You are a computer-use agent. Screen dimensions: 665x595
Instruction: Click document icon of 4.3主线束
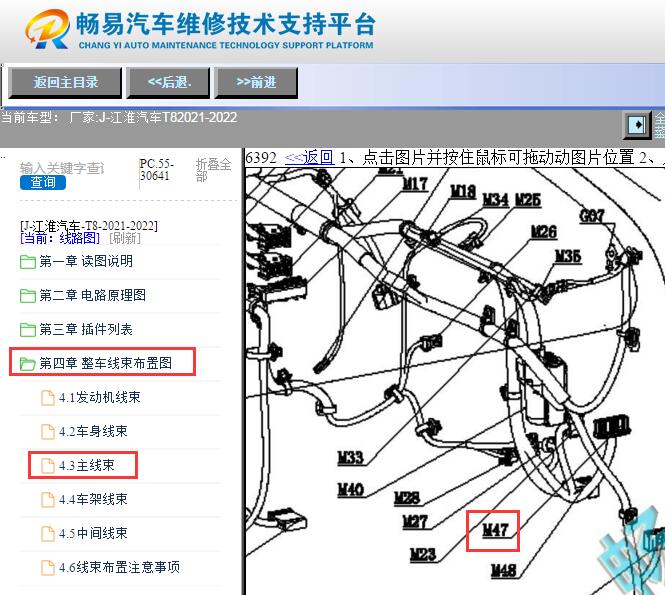(48, 466)
